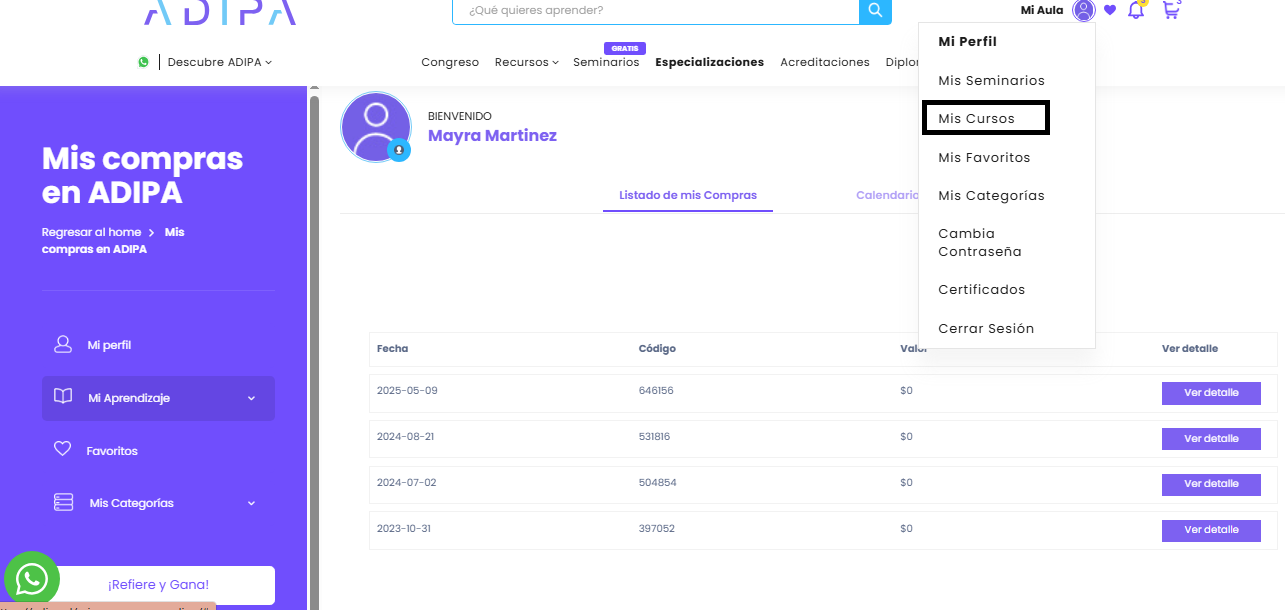This screenshot has height=610, width=1285.
Task: Click the Código column header
Action: (657, 348)
